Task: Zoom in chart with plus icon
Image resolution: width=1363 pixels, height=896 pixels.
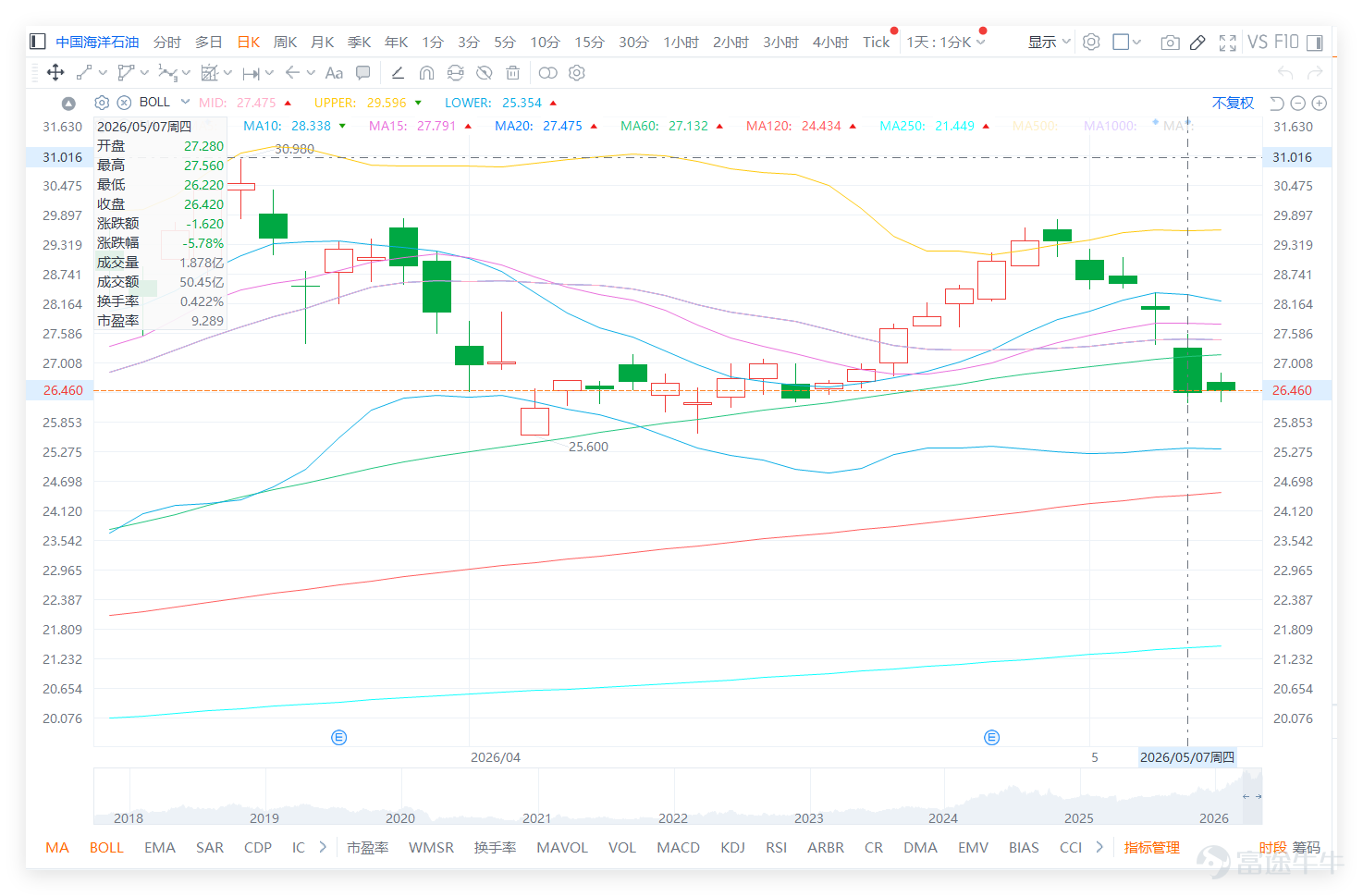Action: point(1320,104)
